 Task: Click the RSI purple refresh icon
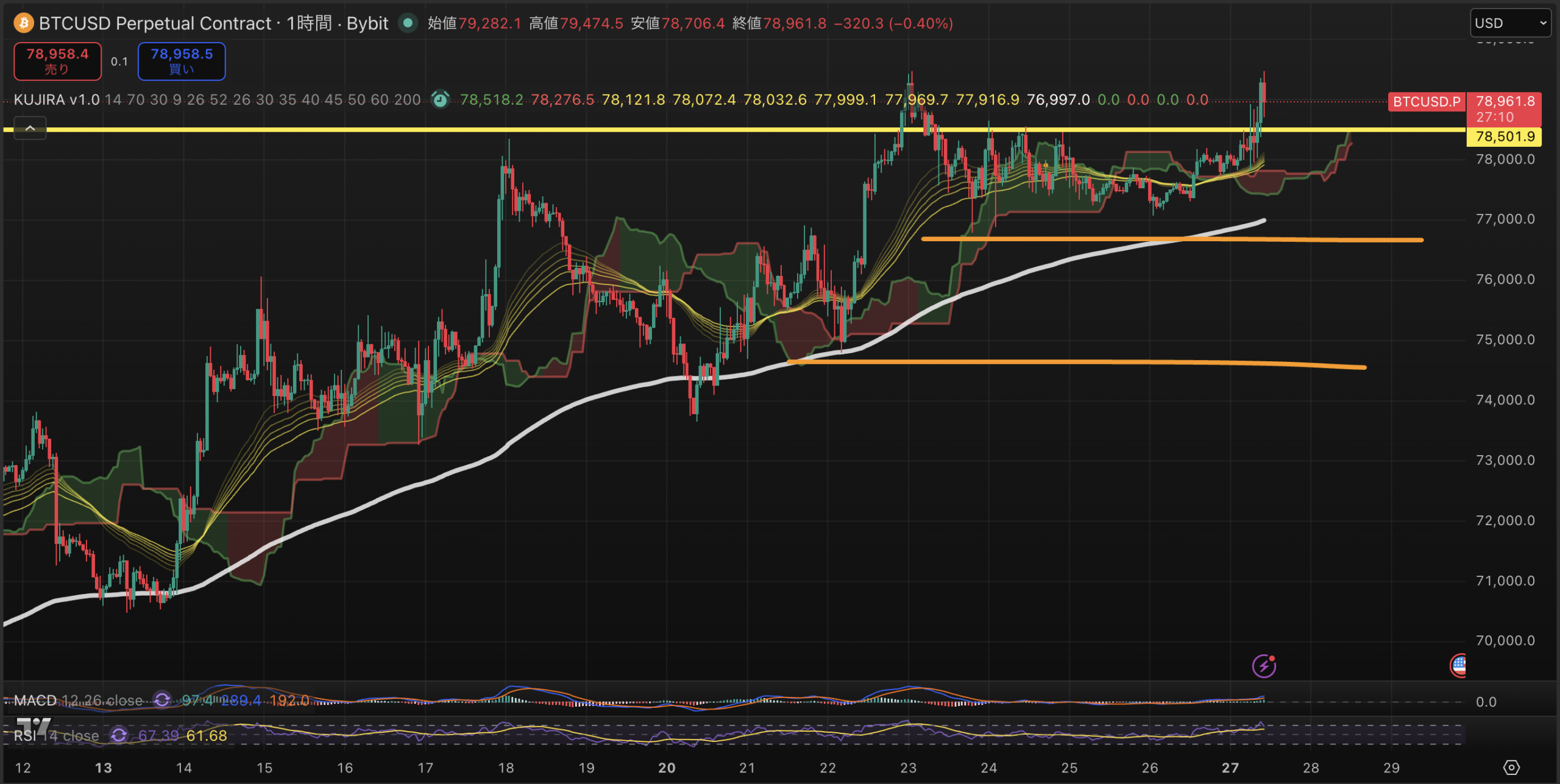pyautogui.click(x=119, y=735)
